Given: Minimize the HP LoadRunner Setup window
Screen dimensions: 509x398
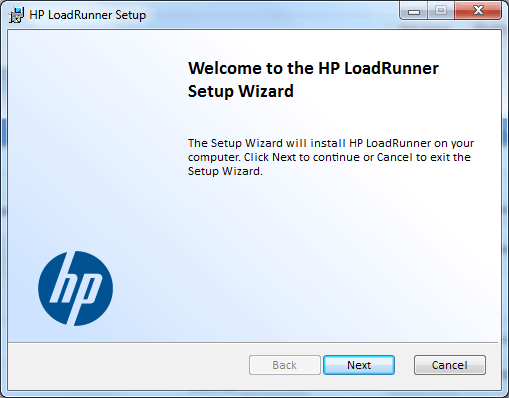Looking at the screenshot, I should click(414, 12).
